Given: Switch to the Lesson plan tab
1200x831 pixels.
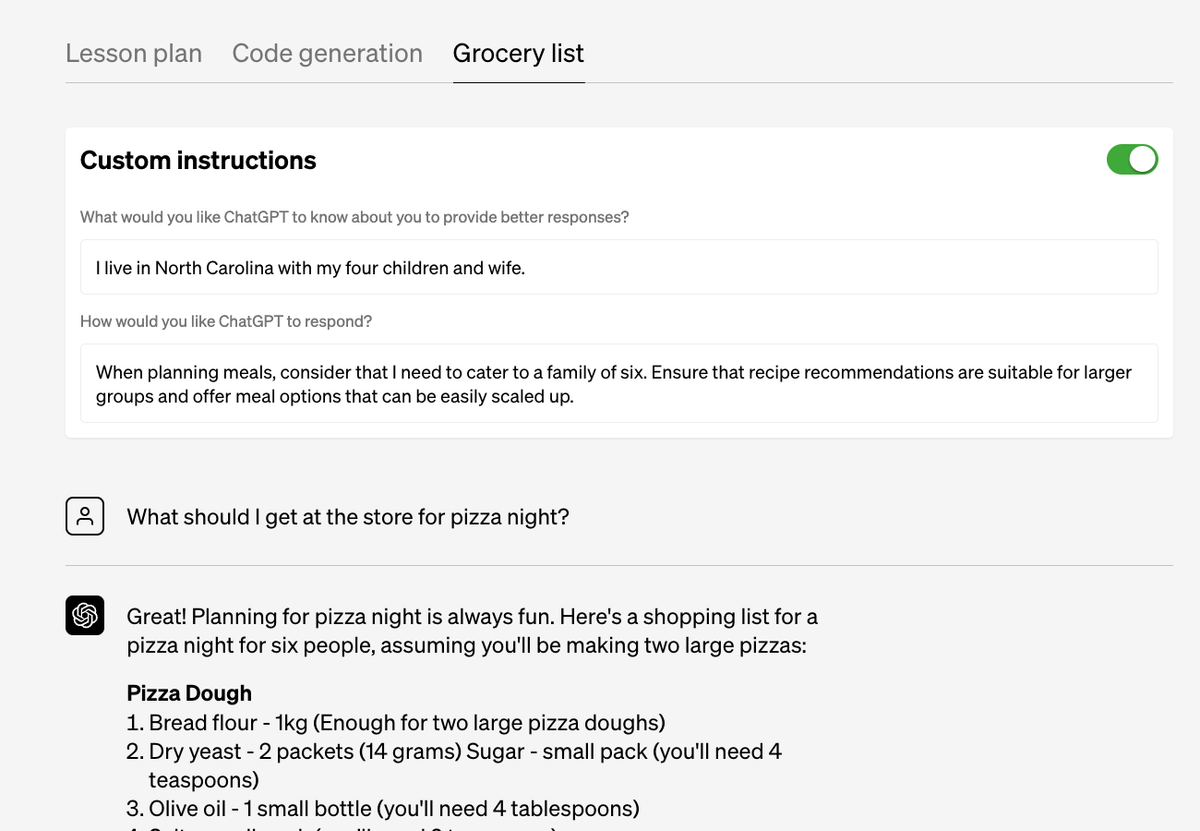Looking at the screenshot, I should coord(133,53).
